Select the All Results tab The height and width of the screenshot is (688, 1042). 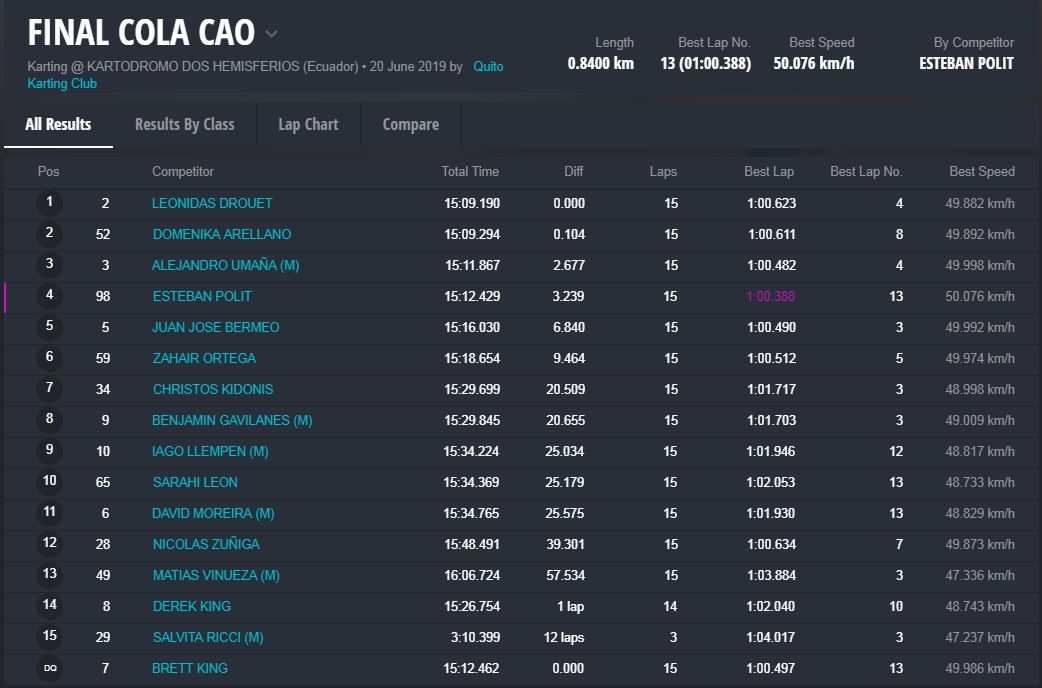pos(58,124)
